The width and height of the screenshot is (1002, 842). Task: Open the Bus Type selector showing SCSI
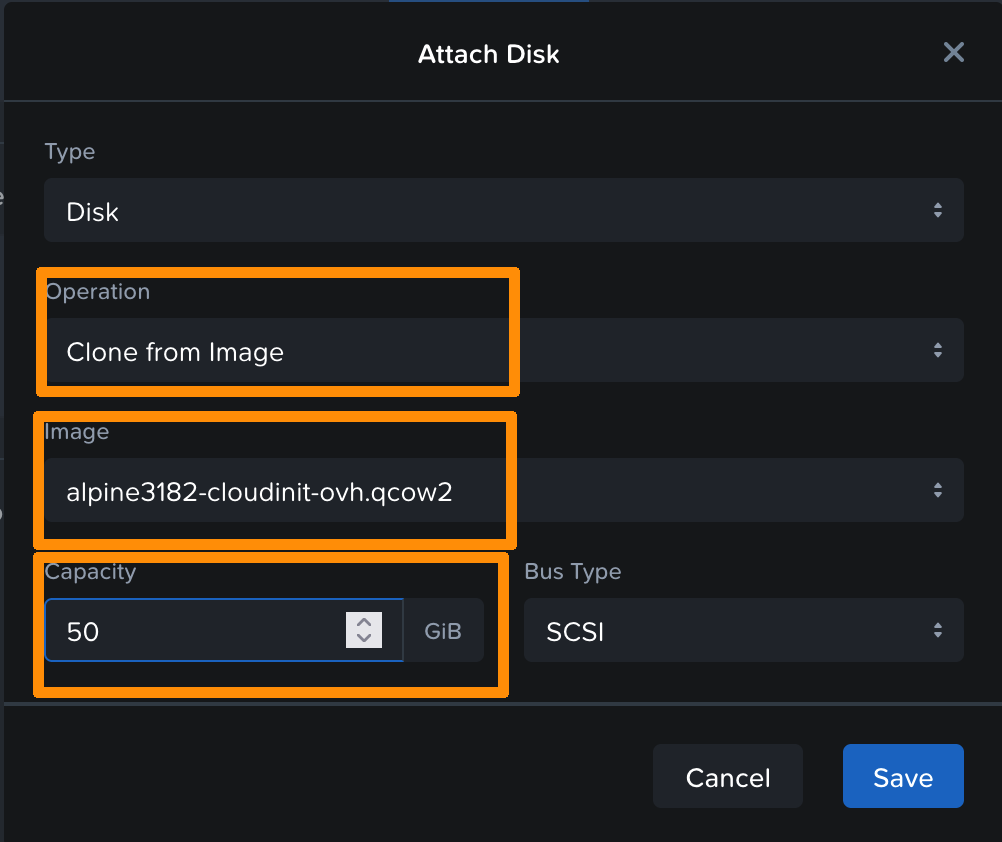tap(744, 630)
